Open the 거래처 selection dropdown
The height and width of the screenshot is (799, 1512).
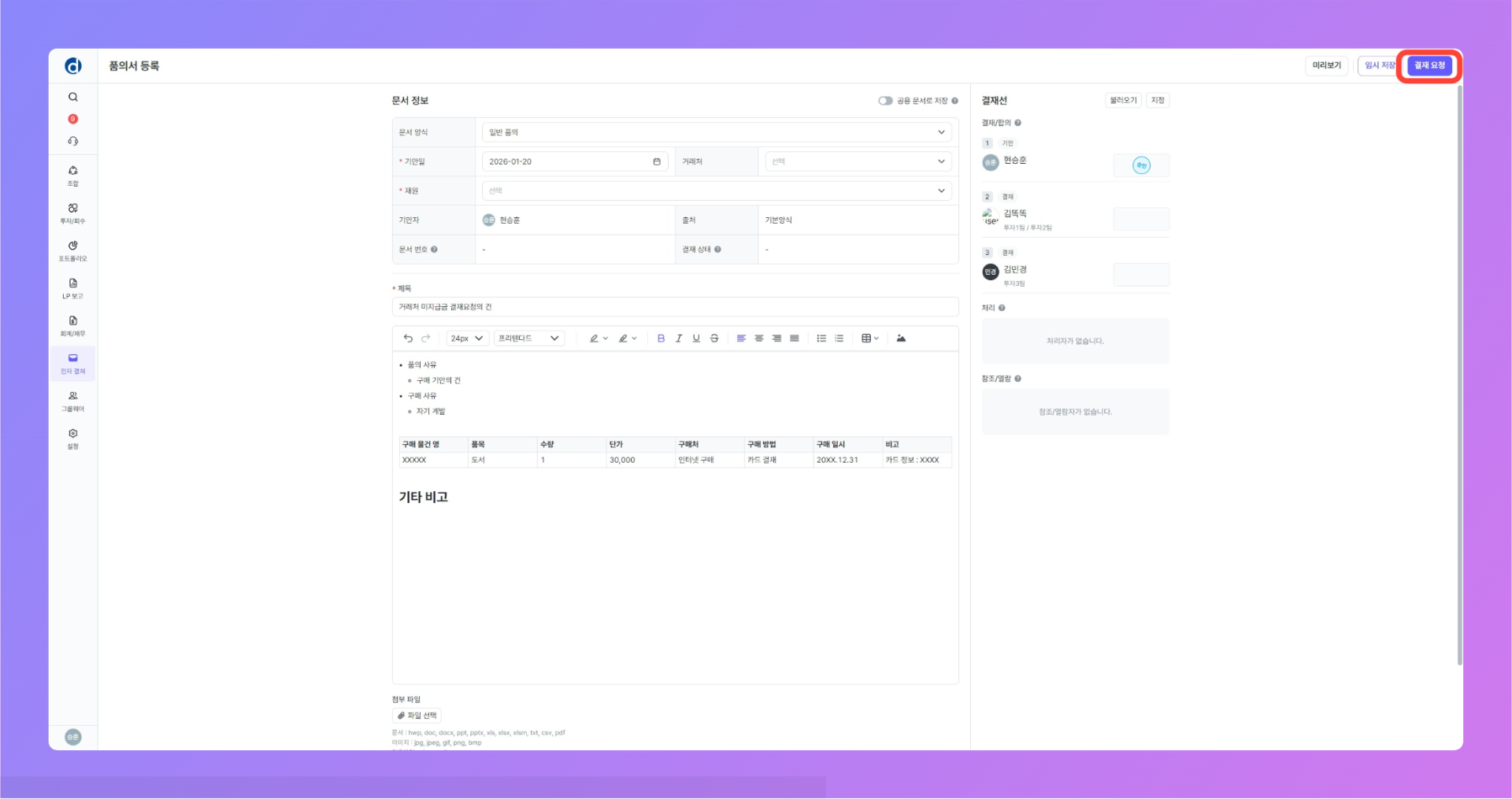[858, 161]
